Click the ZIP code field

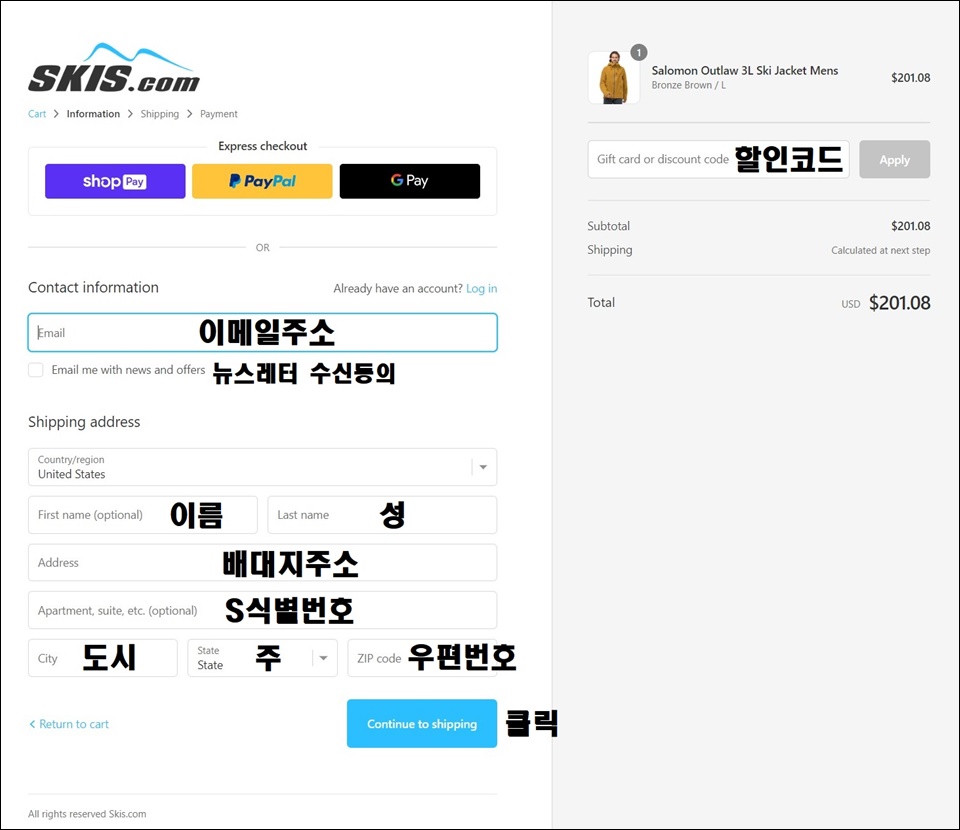(x=422, y=658)
